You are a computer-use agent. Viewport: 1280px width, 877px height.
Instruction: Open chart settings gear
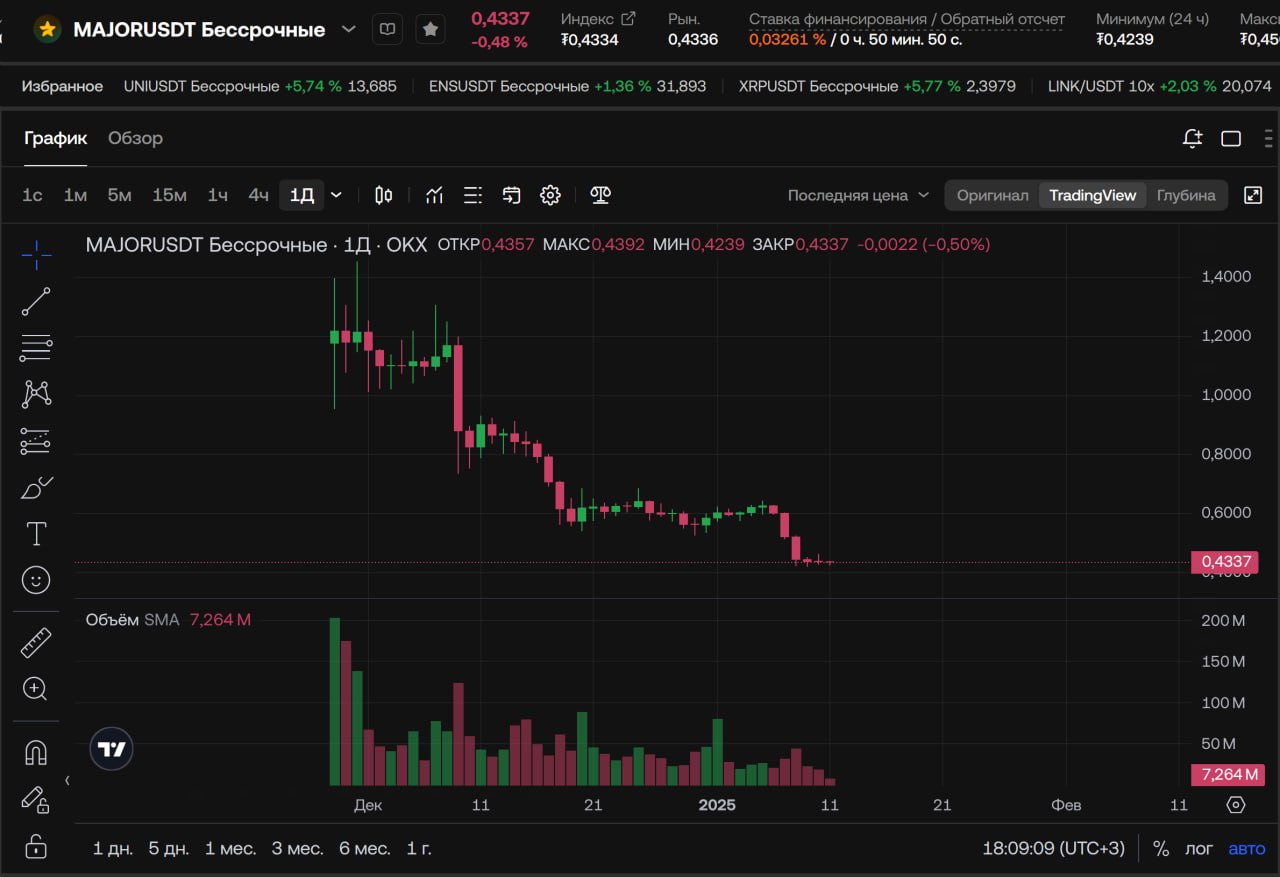point(550,195)
